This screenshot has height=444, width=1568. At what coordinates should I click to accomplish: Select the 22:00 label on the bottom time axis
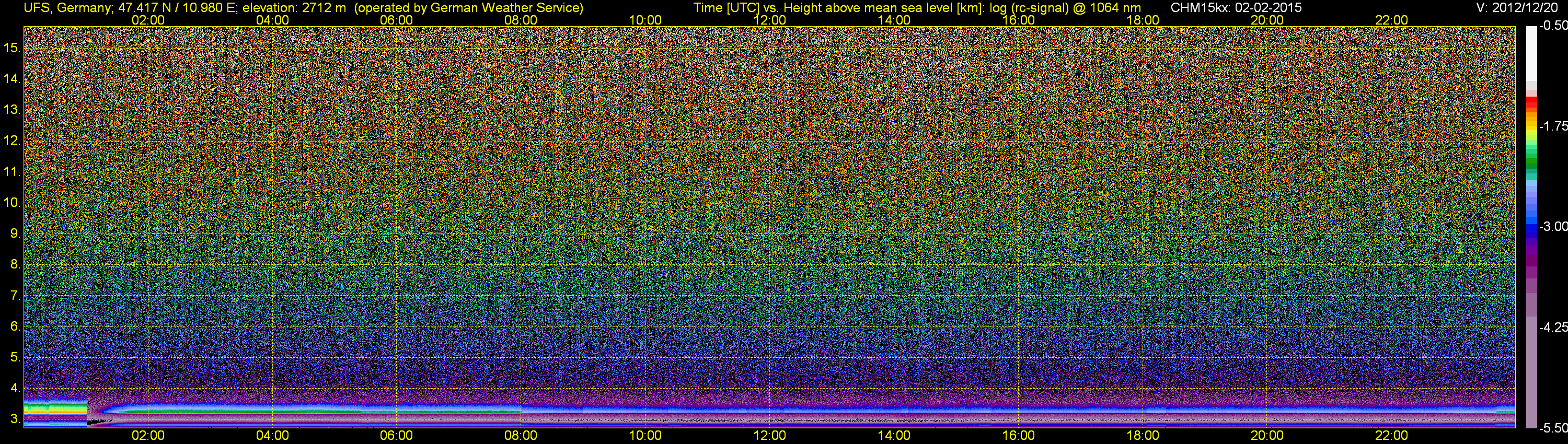[1391, 436]
